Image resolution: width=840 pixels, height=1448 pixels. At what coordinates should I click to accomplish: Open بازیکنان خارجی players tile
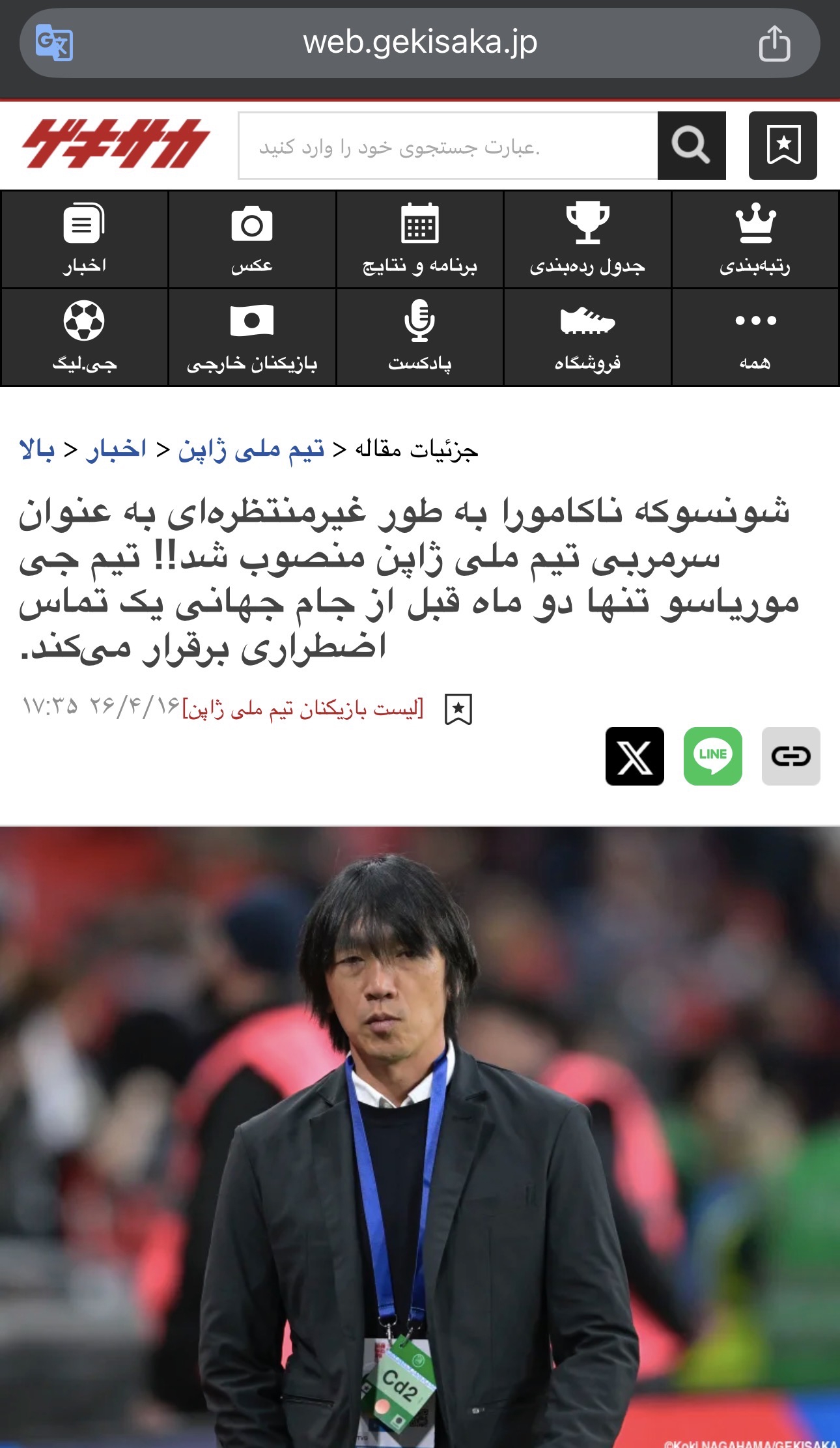(x=252, y=337)
